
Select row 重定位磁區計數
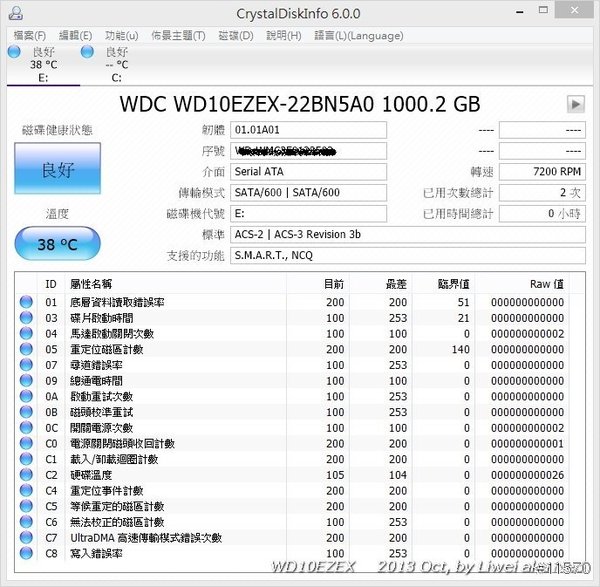293,349
